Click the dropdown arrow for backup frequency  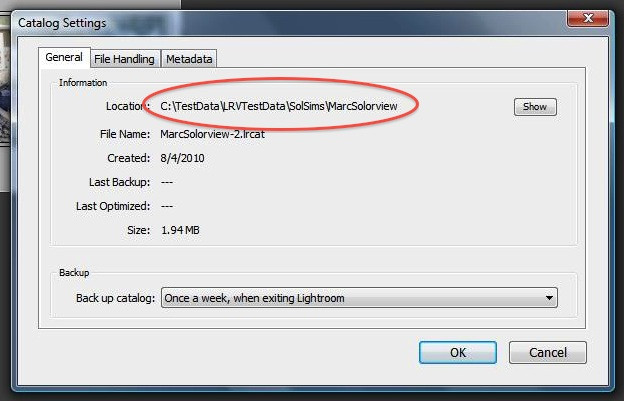click(549, 298)
